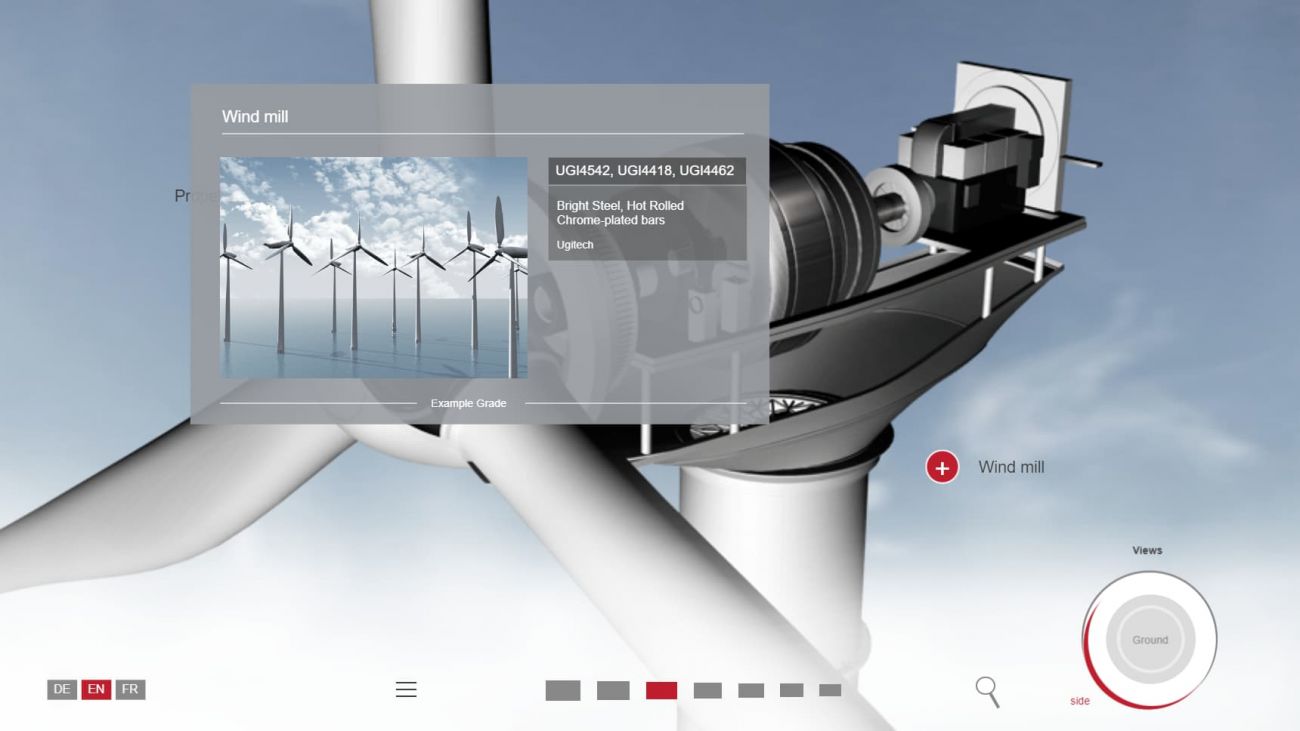The image size is (1300, 731).
Task: Click the 'Example Grade' label
Action: click(x=469, y=403)
